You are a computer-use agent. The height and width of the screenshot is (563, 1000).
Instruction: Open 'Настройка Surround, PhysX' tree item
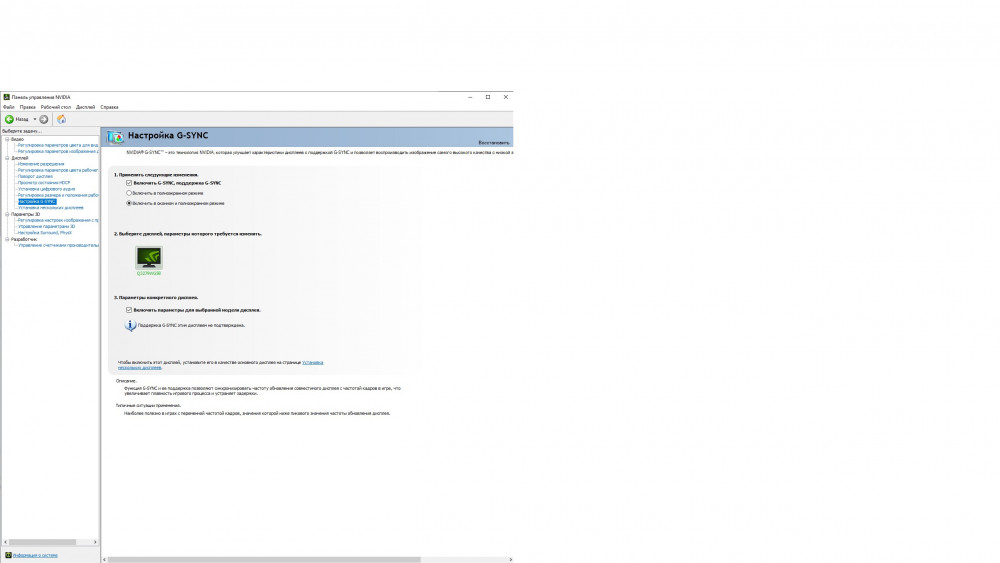[45, 233]
